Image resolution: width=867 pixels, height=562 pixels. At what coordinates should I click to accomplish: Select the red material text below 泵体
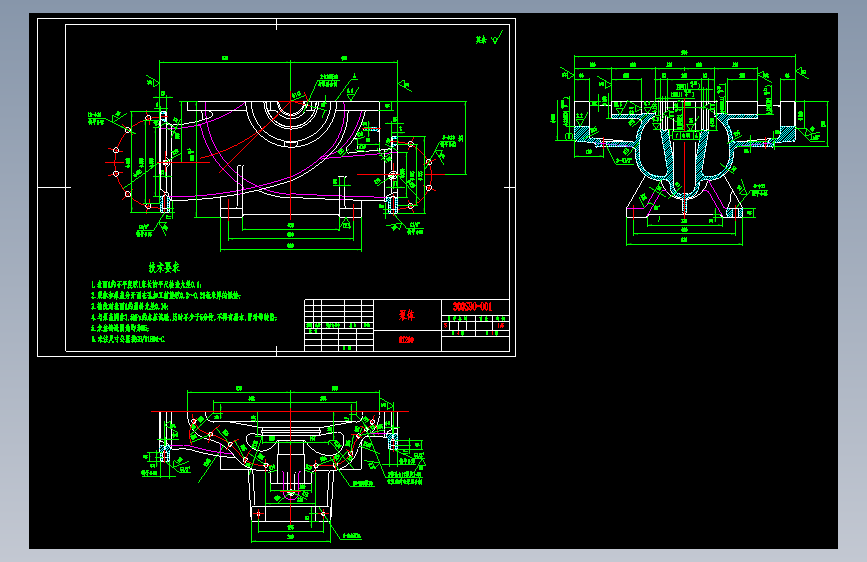click(x=406, y=340)
